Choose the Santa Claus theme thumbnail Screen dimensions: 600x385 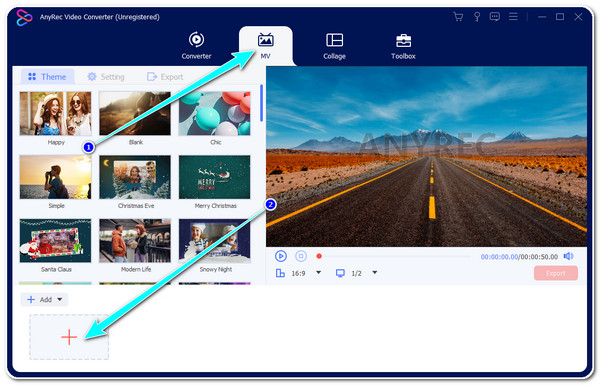coord(55,240)
